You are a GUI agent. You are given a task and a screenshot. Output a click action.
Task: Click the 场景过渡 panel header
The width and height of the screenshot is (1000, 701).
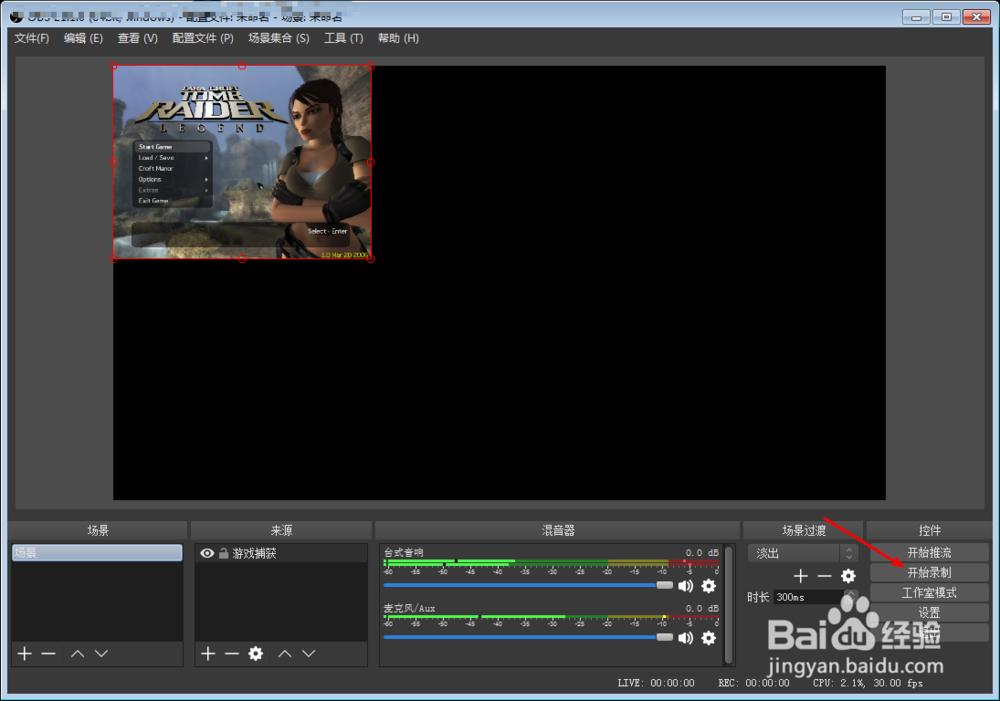point(804,530)
